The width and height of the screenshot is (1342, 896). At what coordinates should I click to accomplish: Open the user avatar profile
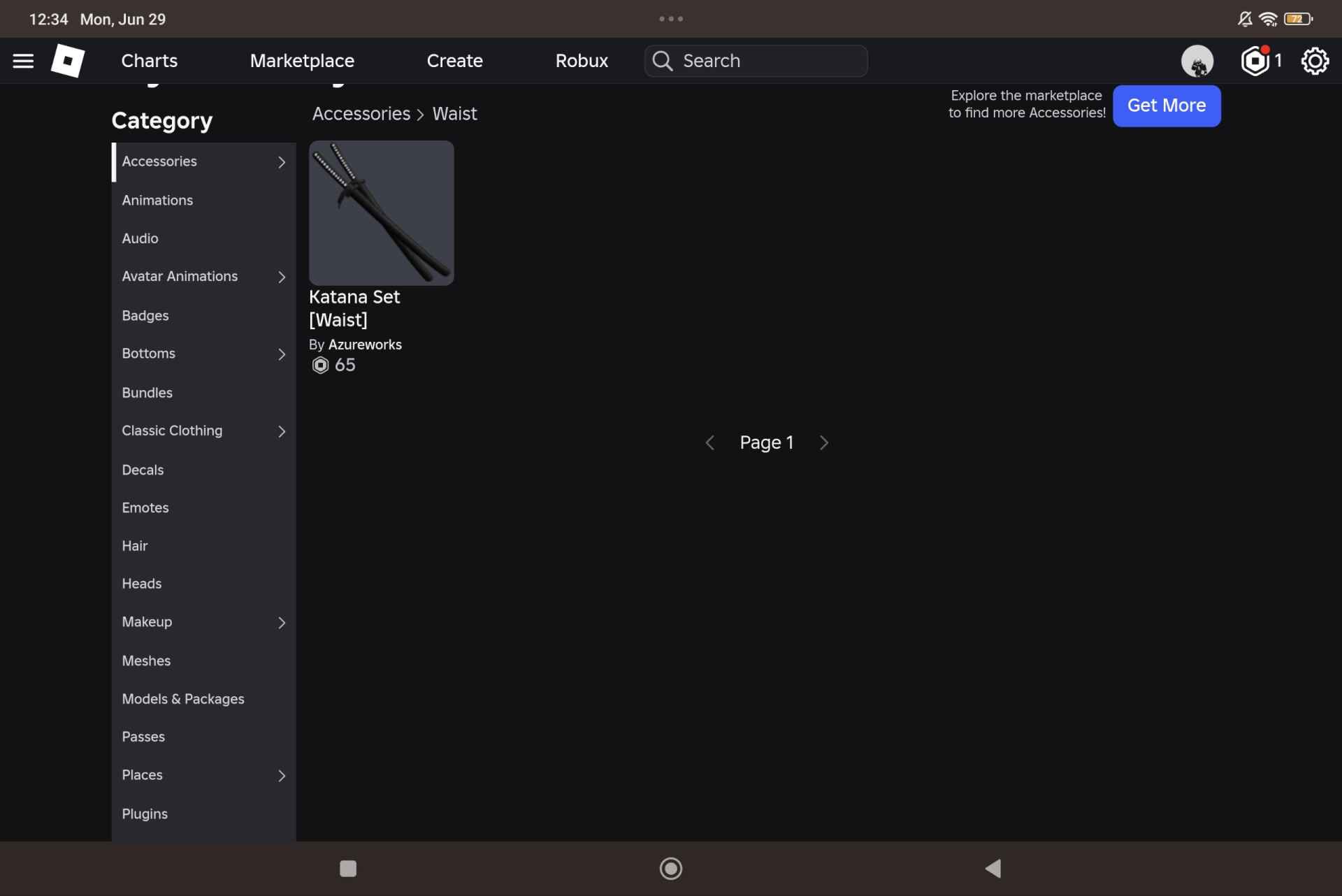click(1197, 61)
